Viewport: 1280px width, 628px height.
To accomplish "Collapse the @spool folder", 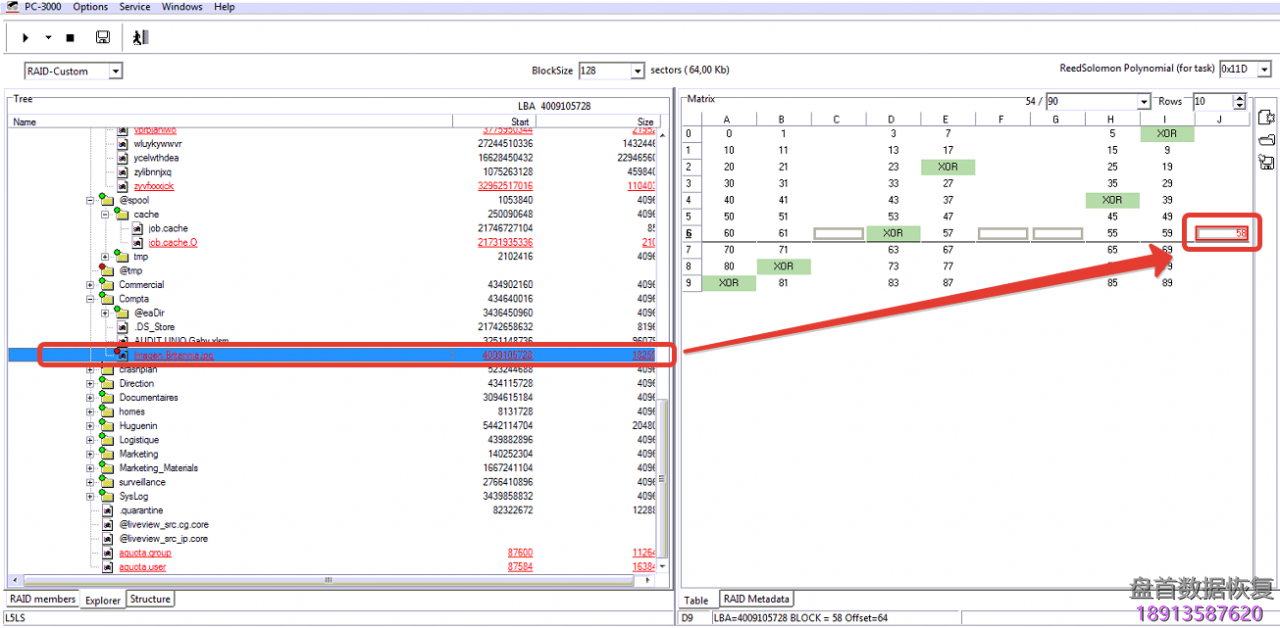I will [91, 200].
